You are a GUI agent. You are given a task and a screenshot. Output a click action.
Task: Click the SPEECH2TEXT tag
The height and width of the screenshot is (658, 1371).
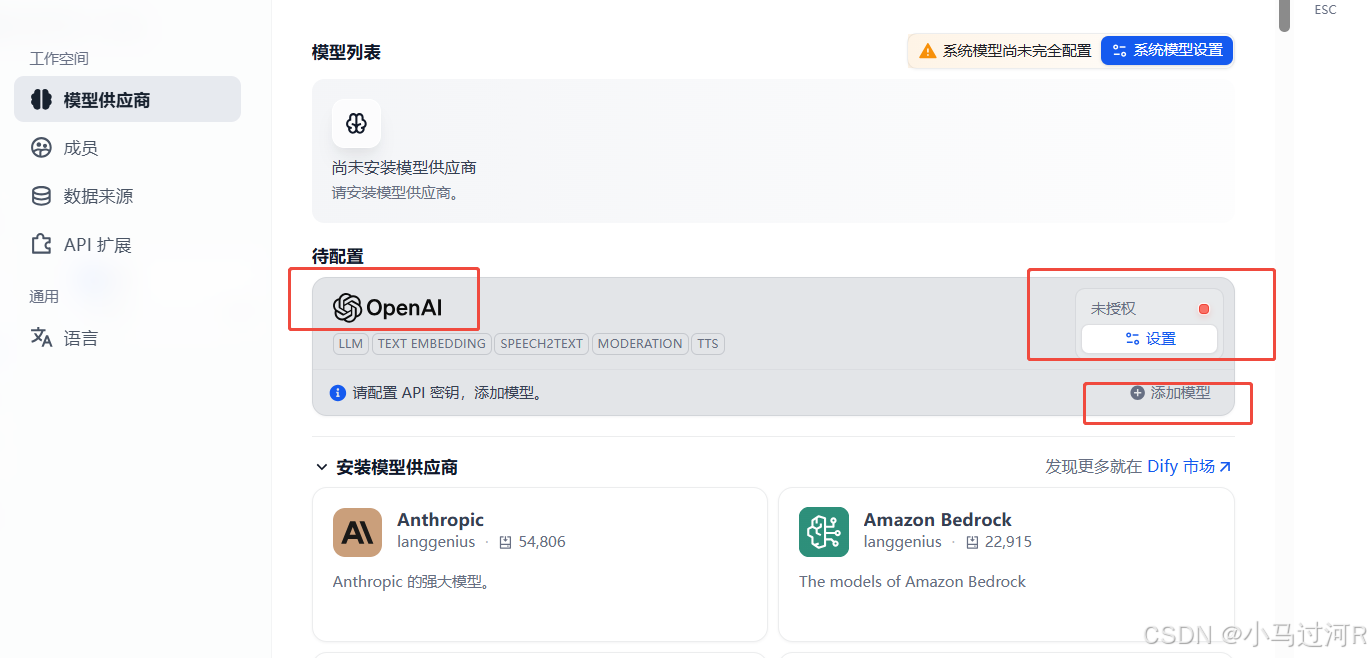pos(541,343)
